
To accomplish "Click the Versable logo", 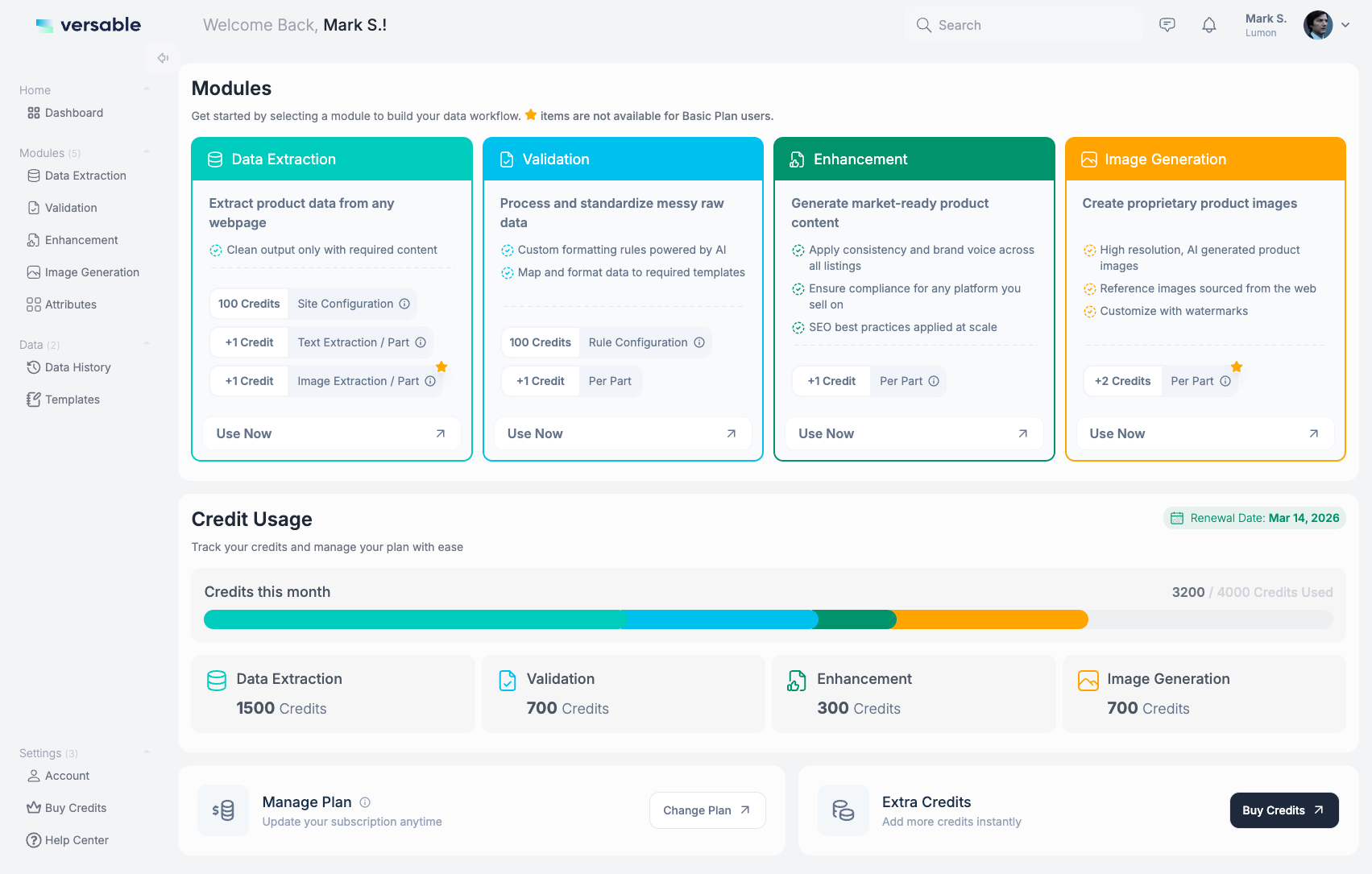I will [89, 25].
